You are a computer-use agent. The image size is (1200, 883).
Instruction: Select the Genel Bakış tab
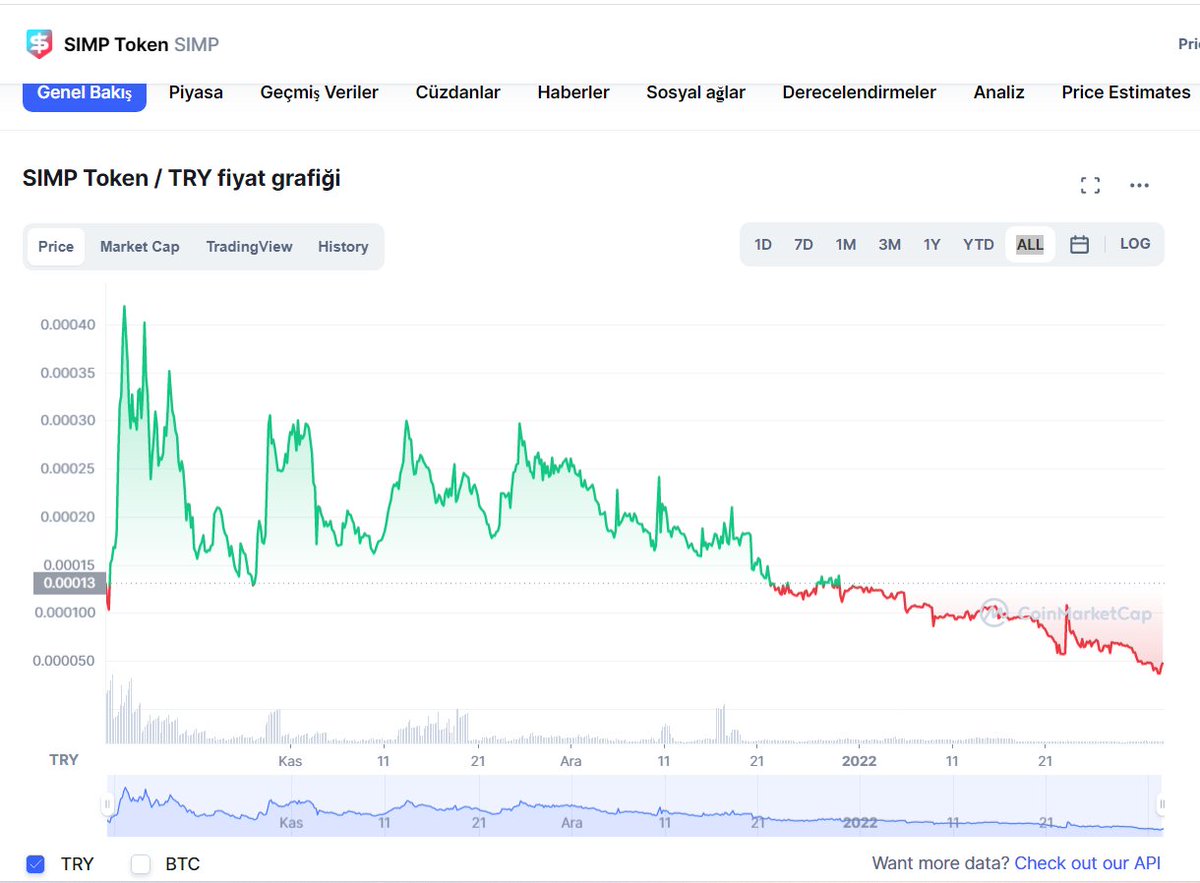coord(84,92)
